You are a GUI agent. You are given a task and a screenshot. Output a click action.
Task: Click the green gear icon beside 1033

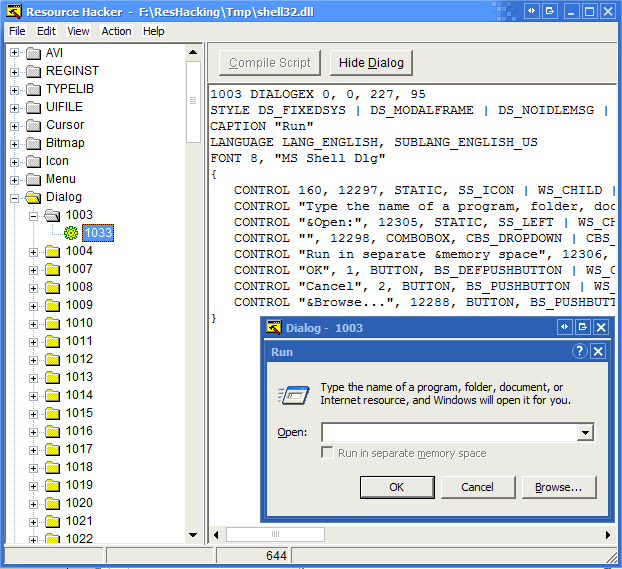71,233
